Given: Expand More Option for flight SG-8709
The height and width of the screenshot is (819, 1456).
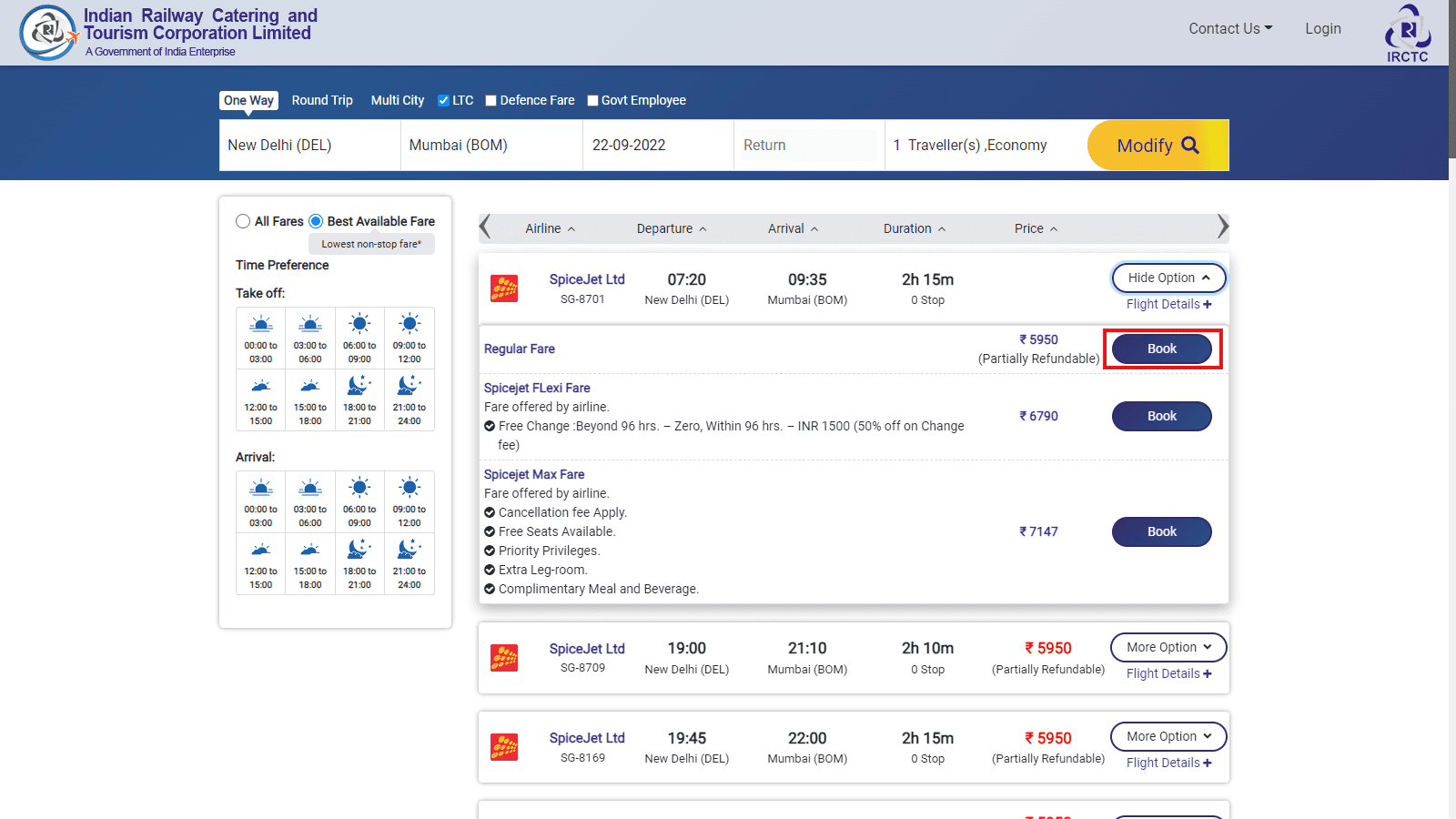Looking at the screenshot, I should [x=1168, y=647].
